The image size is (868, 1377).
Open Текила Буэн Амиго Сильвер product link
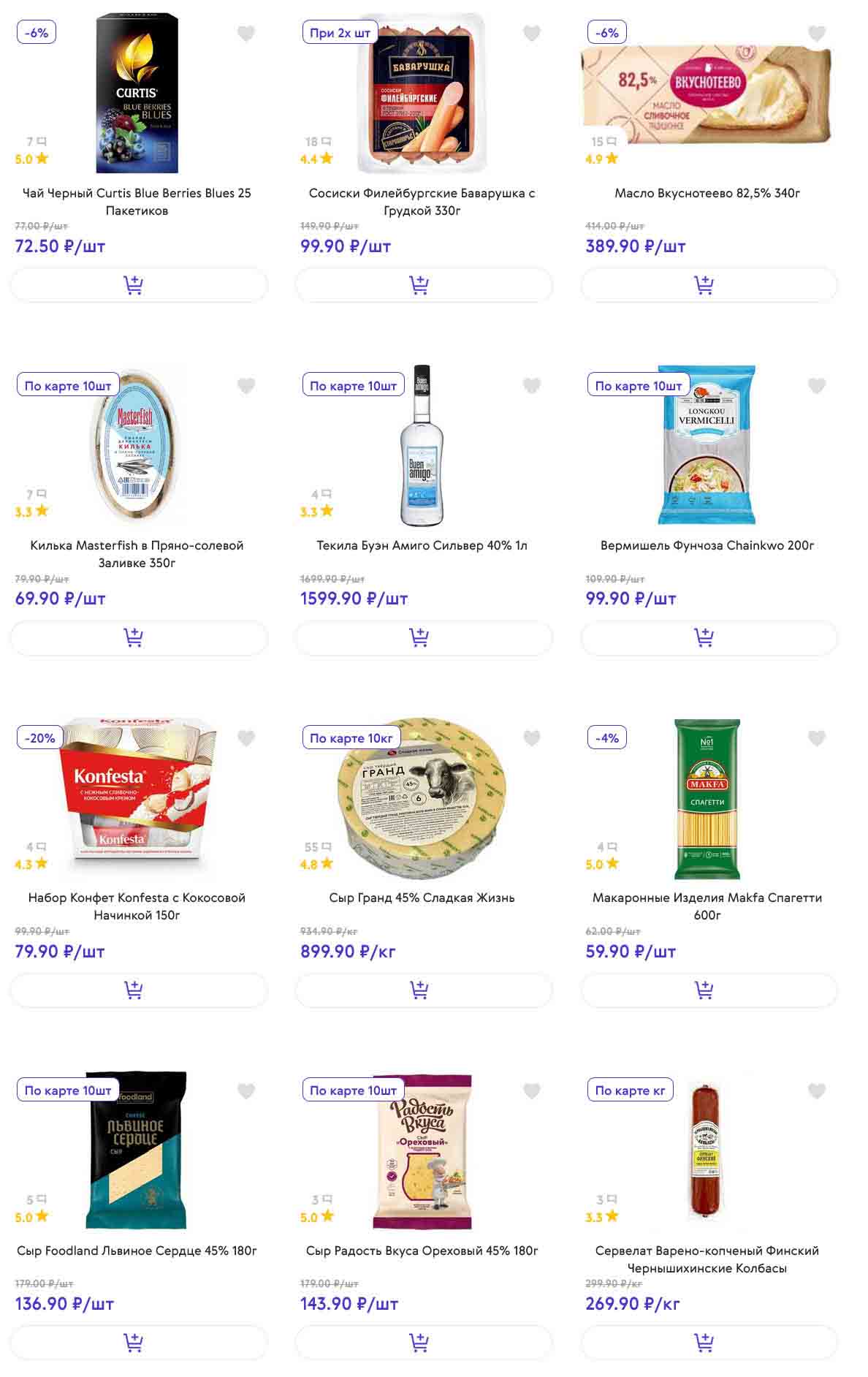click(x=422, y=545)
